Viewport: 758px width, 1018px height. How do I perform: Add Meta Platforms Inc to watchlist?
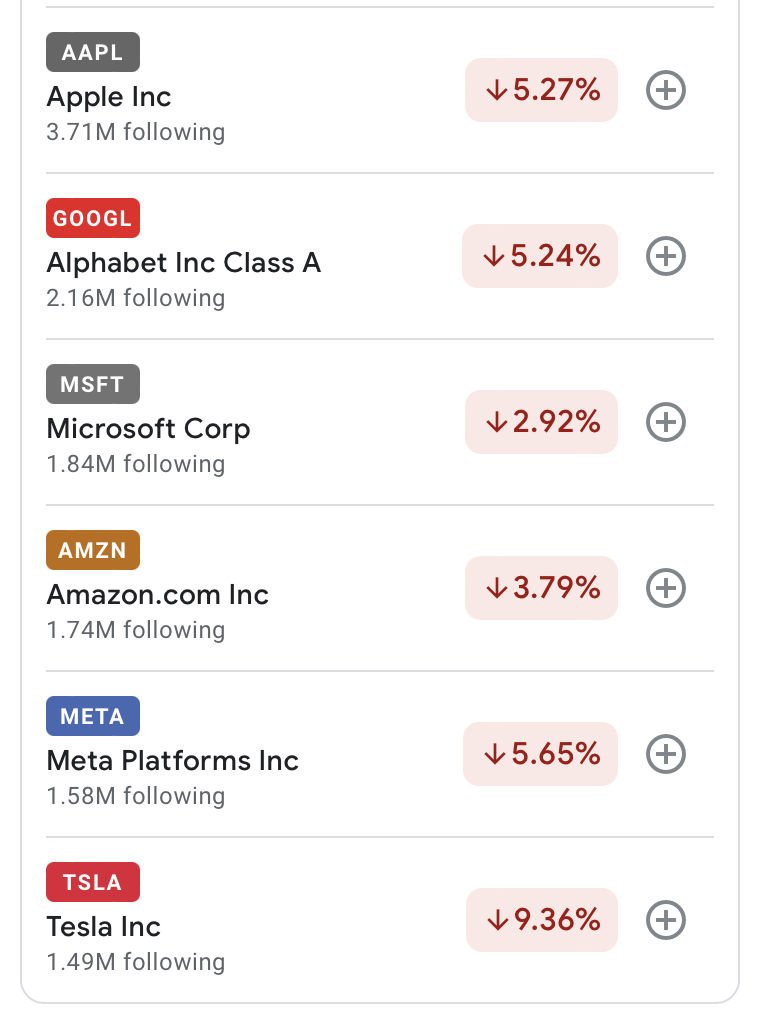pos(666,754)
